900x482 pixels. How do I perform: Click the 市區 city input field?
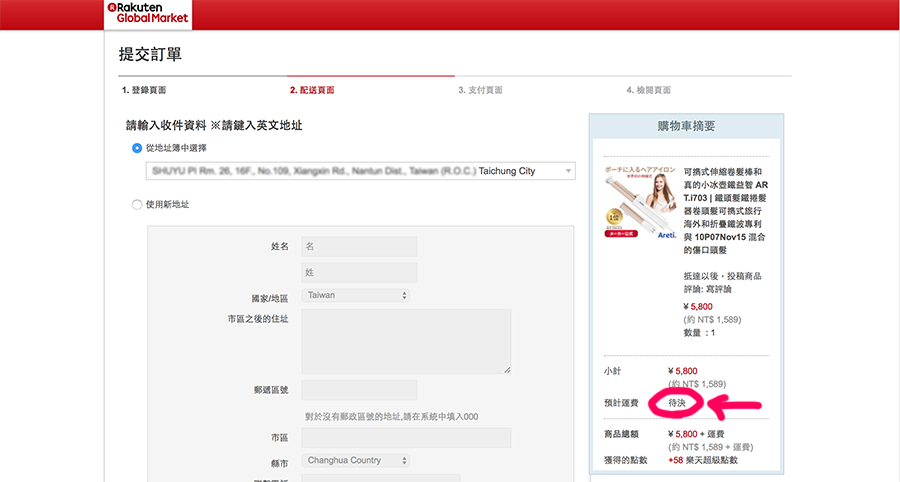(406, 438)
